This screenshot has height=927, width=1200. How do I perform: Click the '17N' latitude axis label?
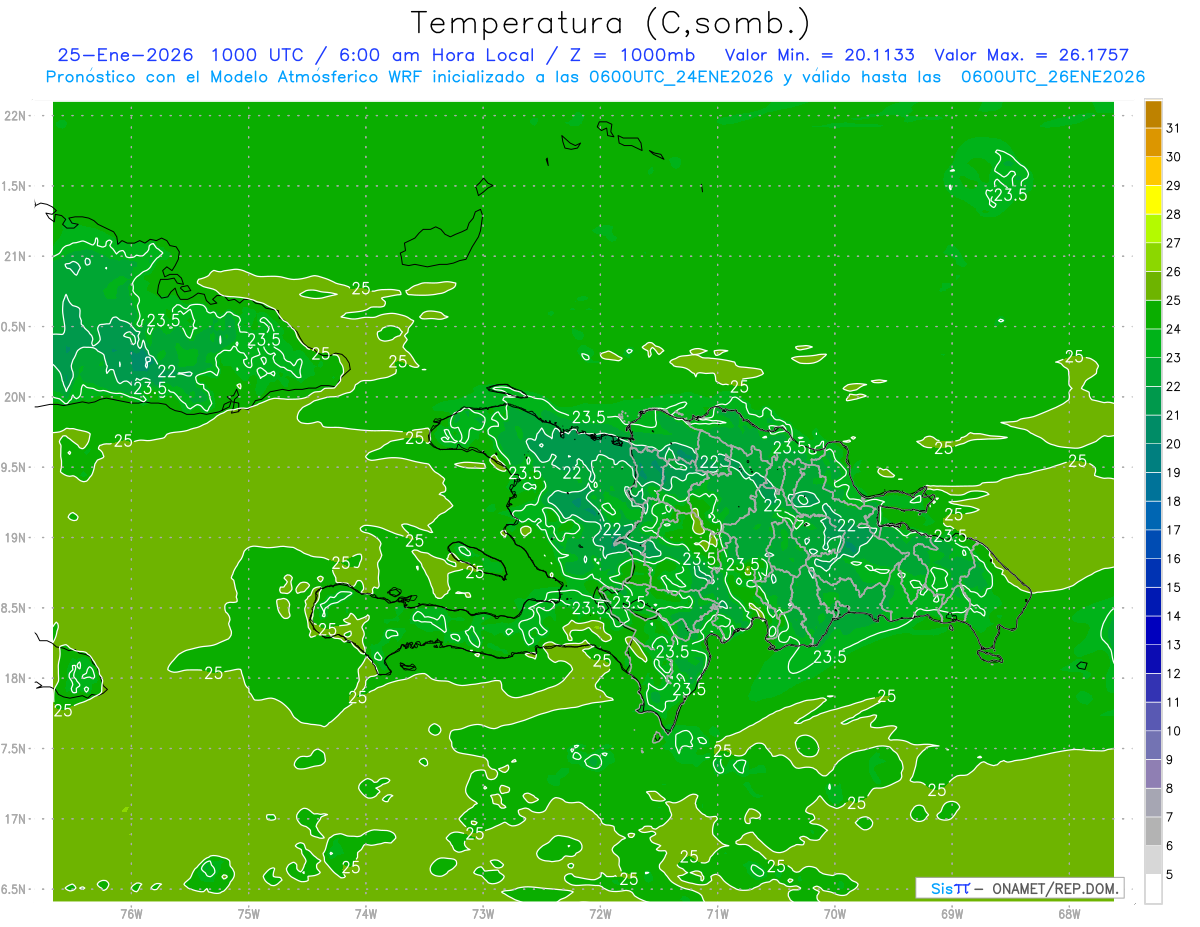click(16, 819)
